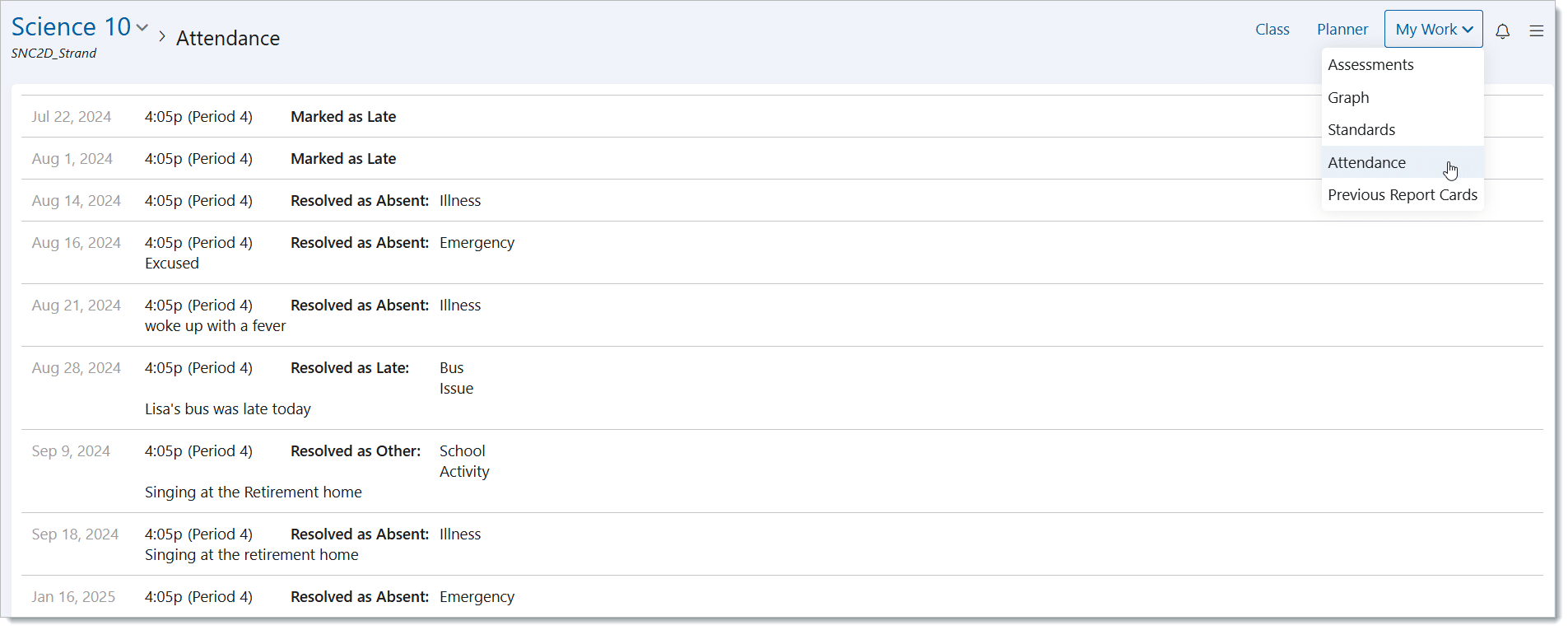Open the Planner link
The width and height of the screenshot is (1568, 630).
1342,30
